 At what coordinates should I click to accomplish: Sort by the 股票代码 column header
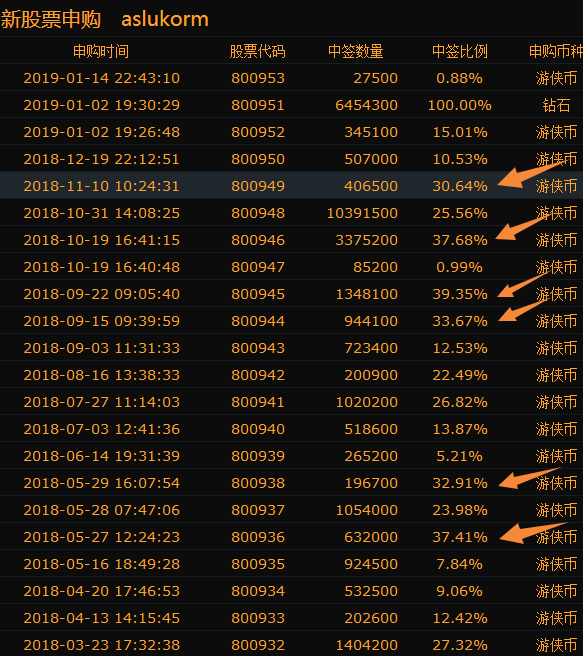click(258, 51)
